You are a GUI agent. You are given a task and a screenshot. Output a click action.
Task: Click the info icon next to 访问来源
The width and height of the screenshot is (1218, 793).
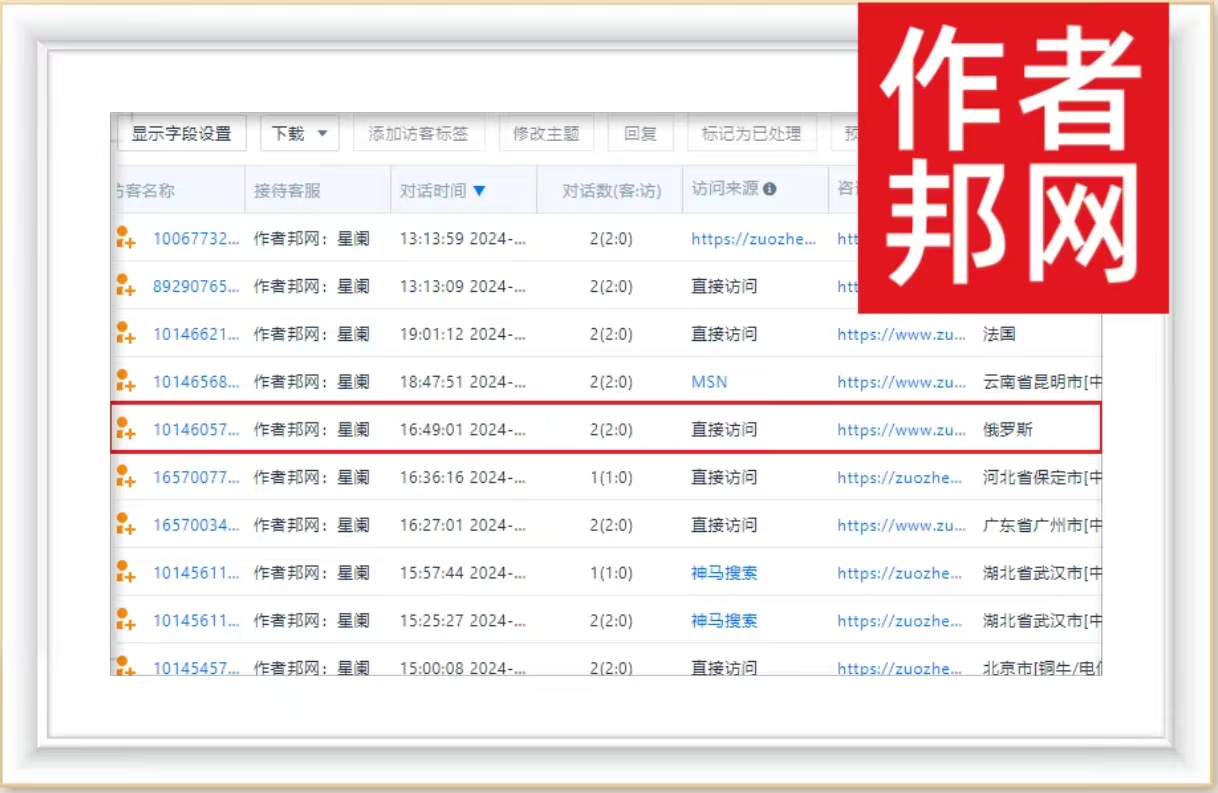[x=769, y=189]
